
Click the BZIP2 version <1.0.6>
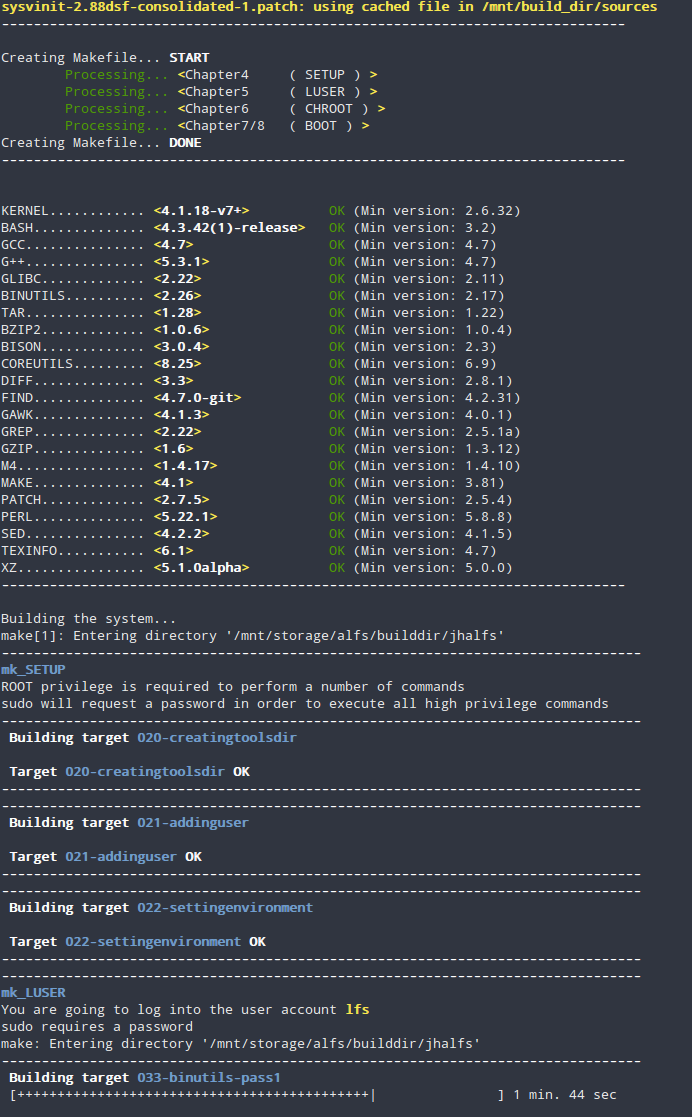click(x=182, y=330)
